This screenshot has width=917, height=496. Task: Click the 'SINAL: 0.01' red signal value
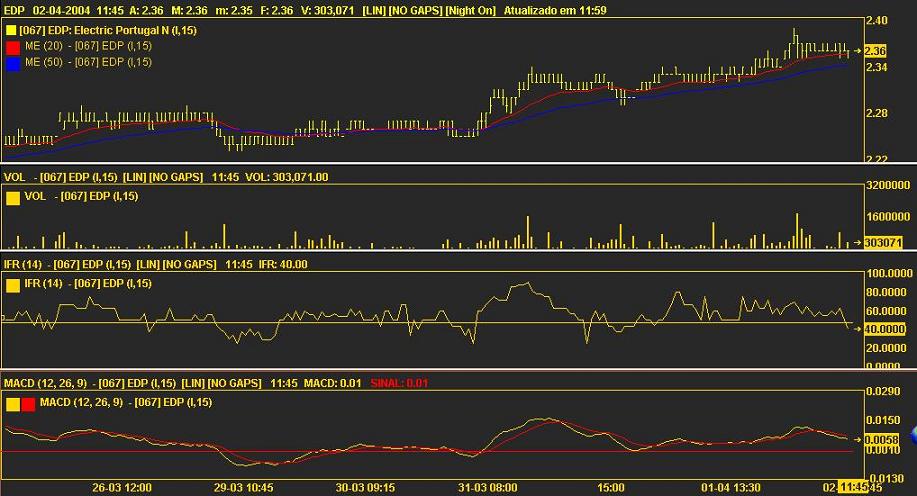[x=399, y=383]
